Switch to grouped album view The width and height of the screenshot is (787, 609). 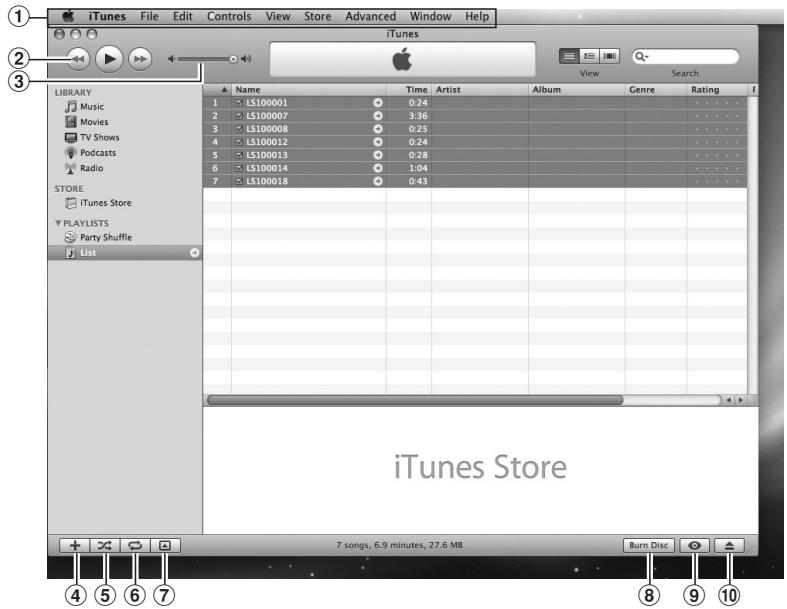coord(589,56)
